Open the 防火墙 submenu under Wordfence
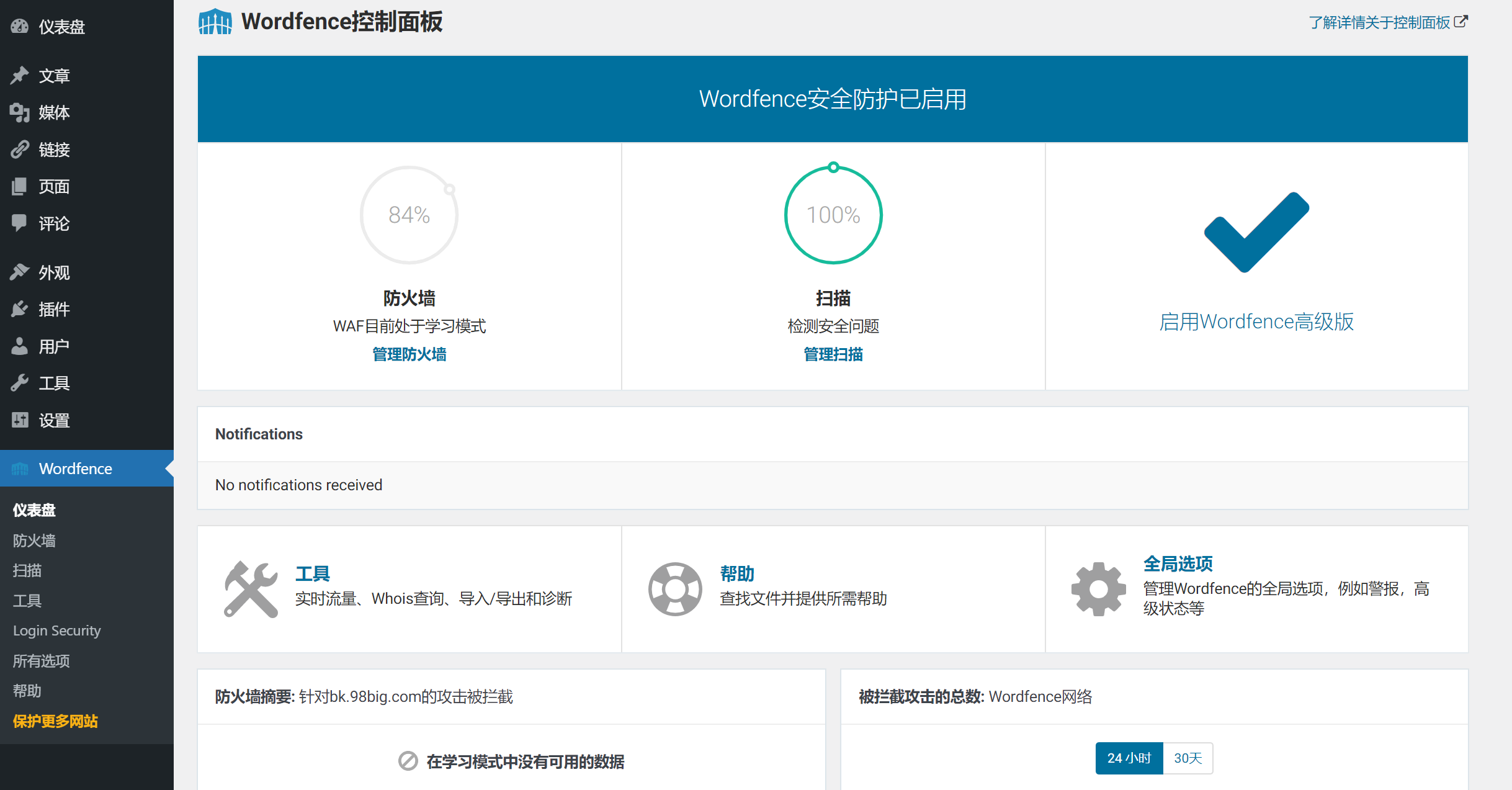 (34, 541)
